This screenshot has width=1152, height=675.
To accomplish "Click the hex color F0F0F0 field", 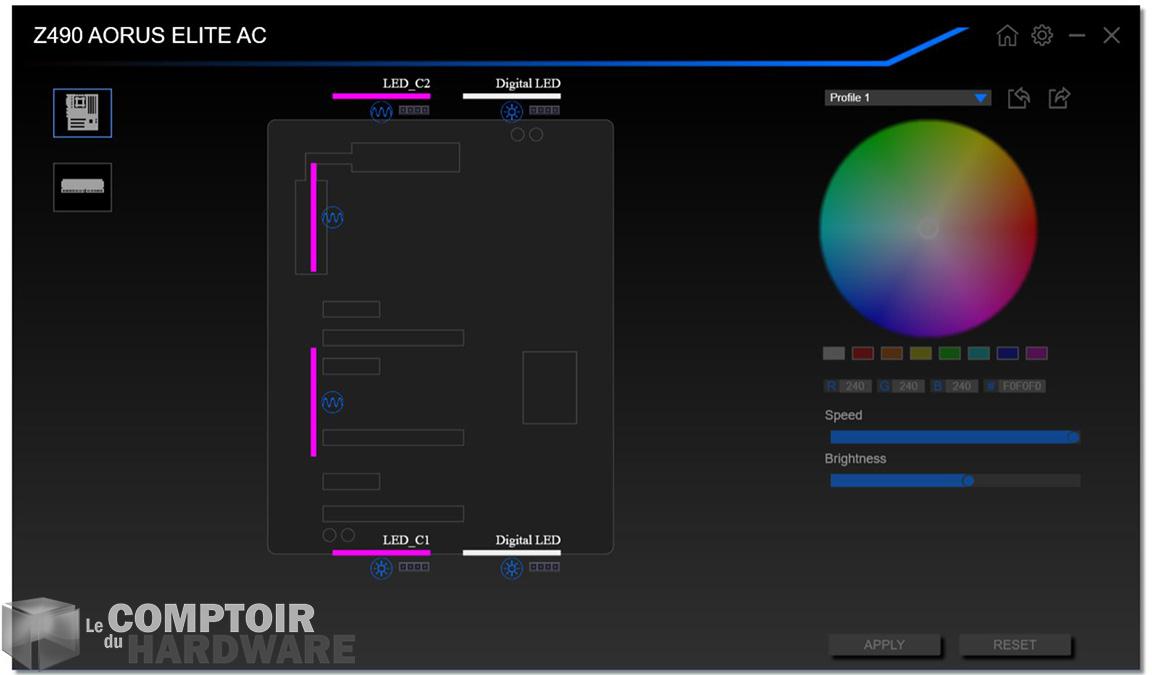I will pos(1022,386).
